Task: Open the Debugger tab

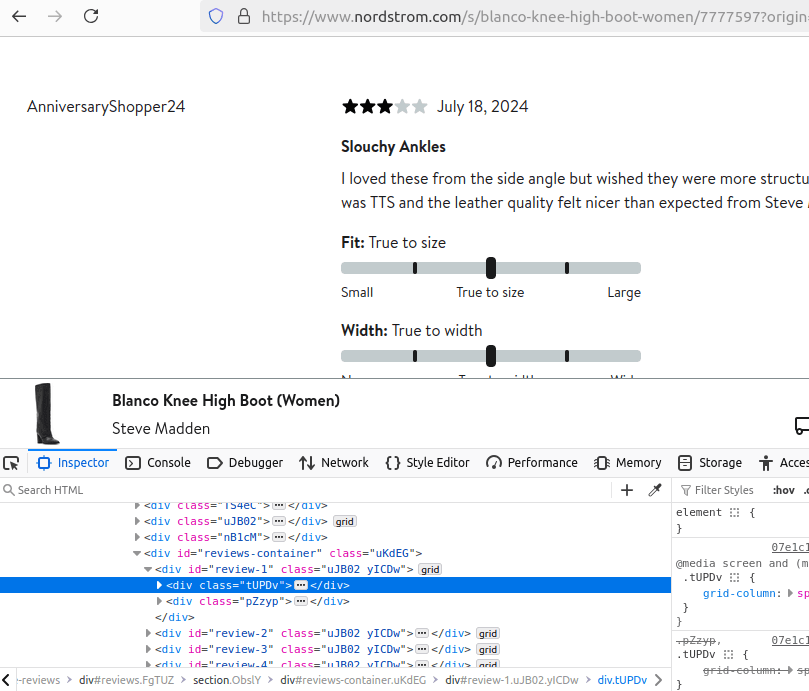Action: pos(245,463)
